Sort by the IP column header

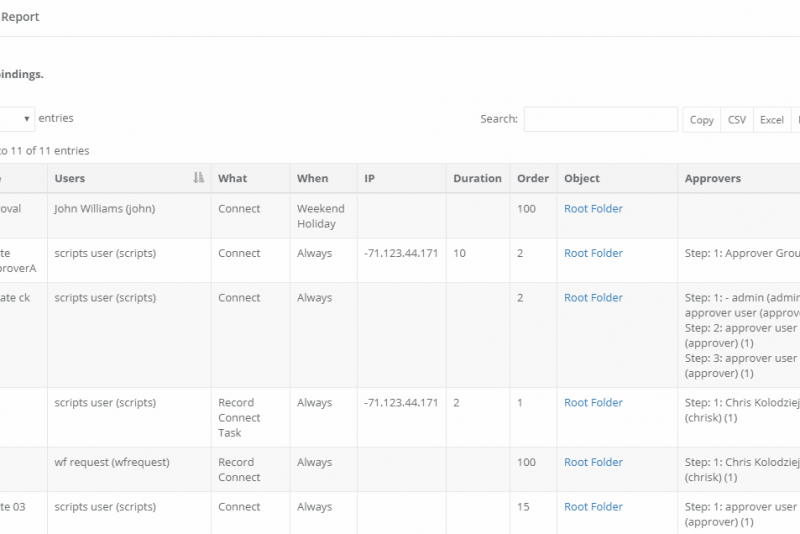click(x=369, y=178)
